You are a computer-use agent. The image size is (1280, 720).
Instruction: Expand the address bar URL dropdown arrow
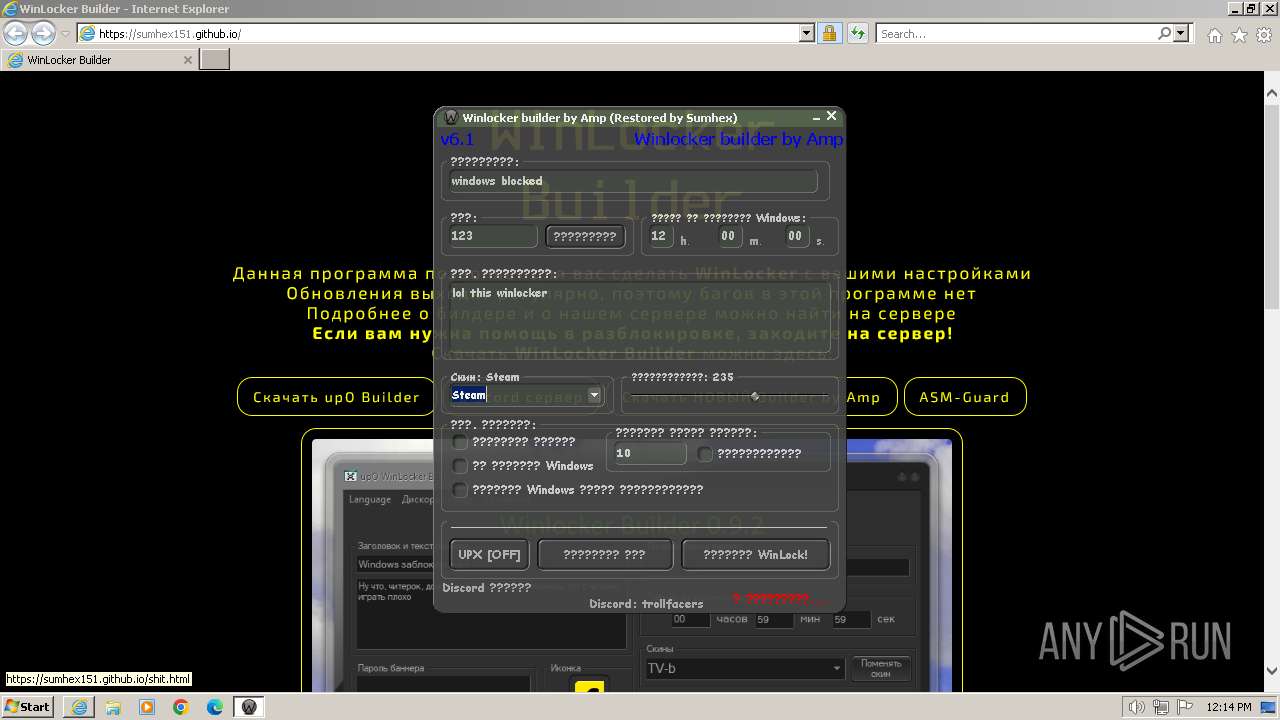pyautogui.click(x=807, y=33)
